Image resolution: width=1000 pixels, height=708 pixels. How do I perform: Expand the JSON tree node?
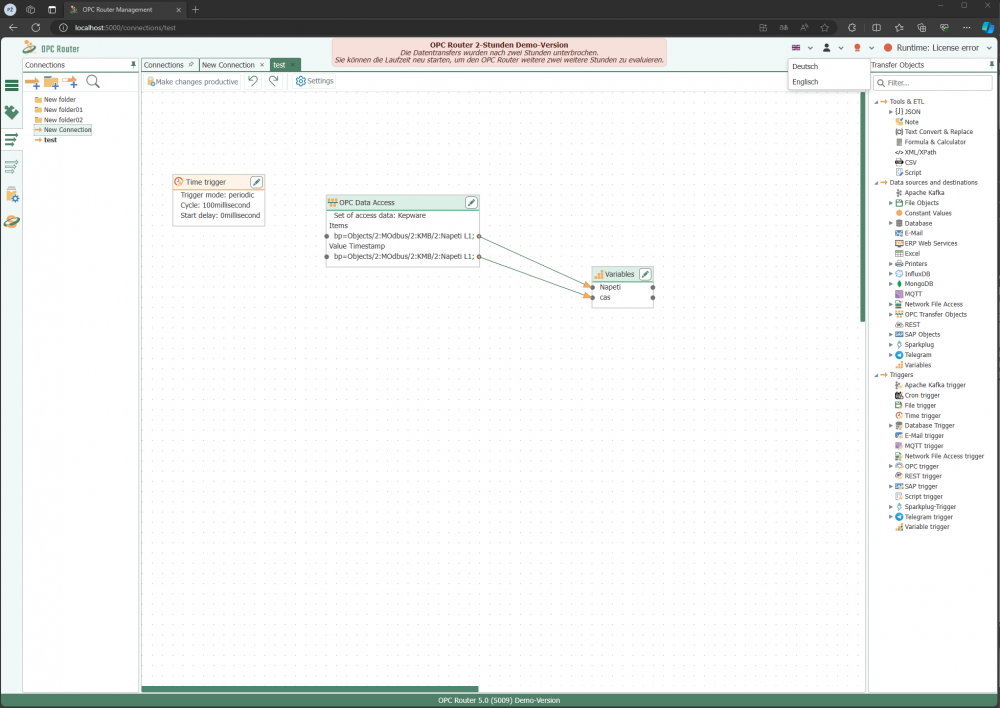[891, 112]
